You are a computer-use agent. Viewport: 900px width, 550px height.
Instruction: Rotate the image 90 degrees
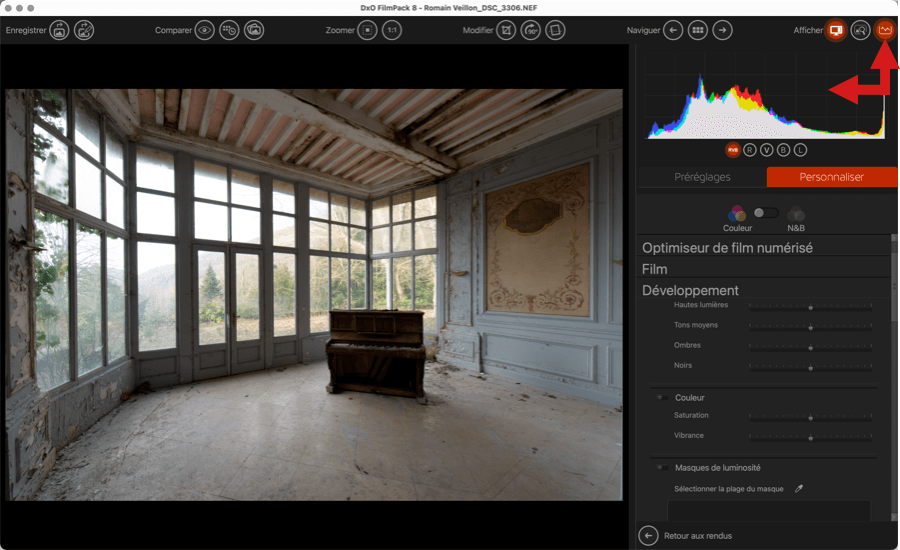(x=531, y=30)
